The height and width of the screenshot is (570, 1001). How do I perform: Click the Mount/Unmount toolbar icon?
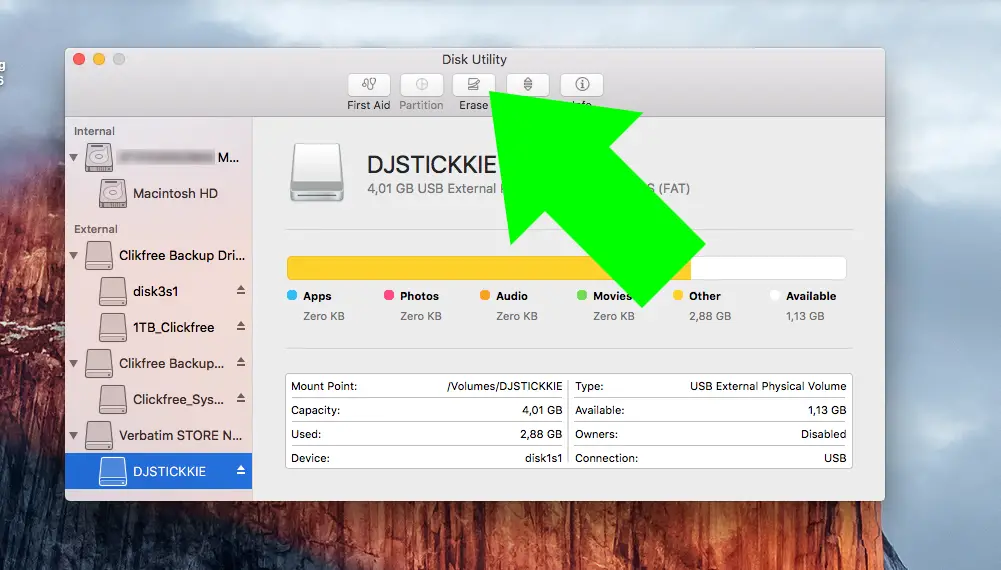(528, 84)
